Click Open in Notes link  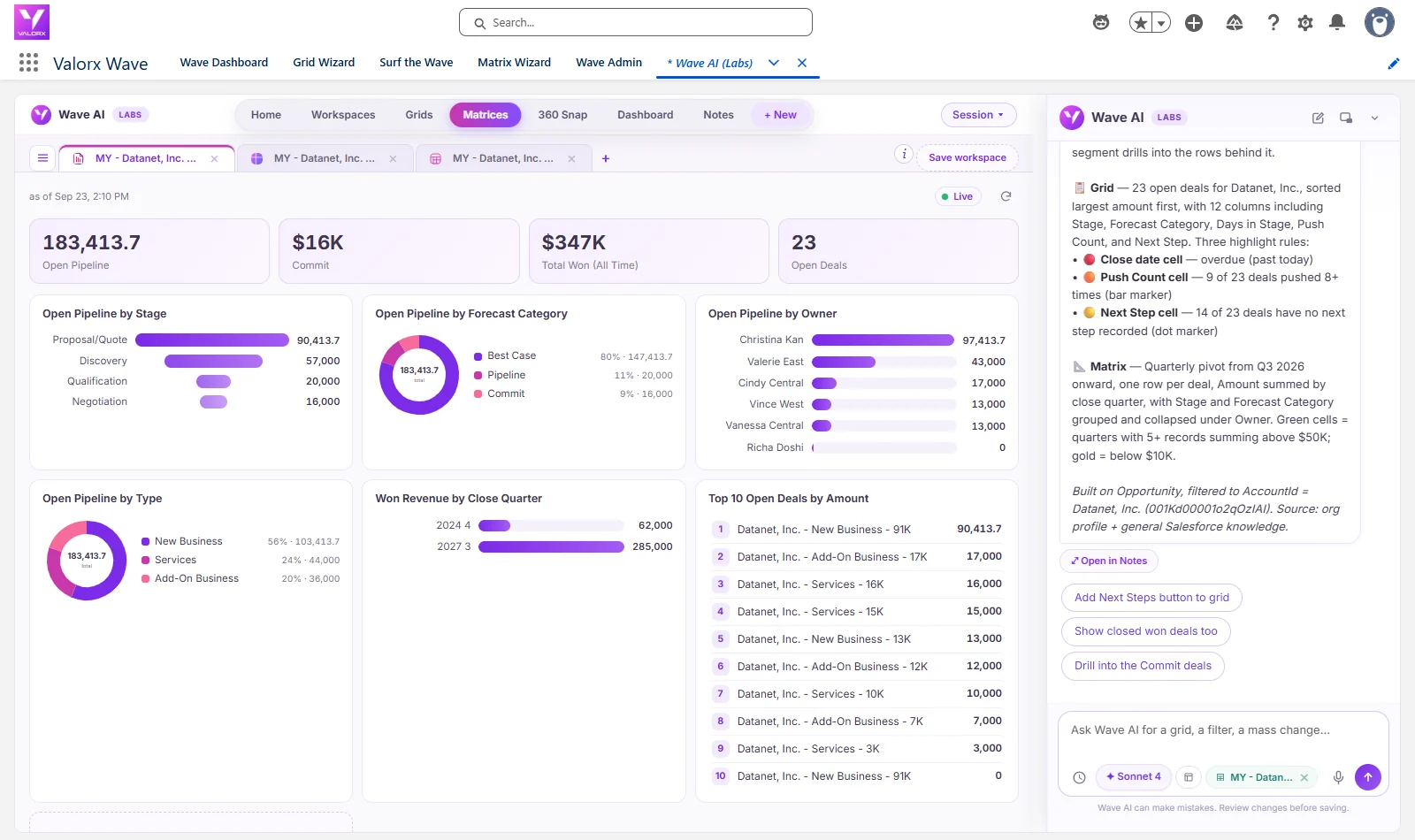[1109, 561]
